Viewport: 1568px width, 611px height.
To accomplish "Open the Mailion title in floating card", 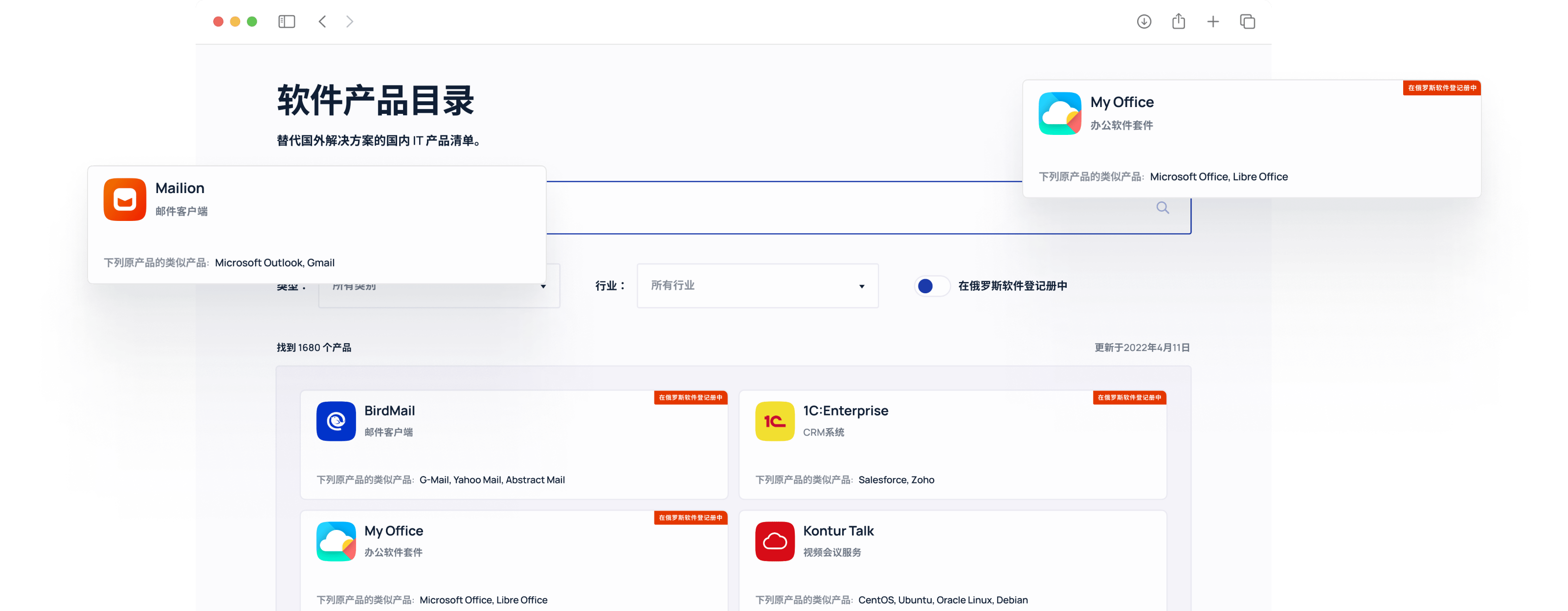I will coord(179,188).
